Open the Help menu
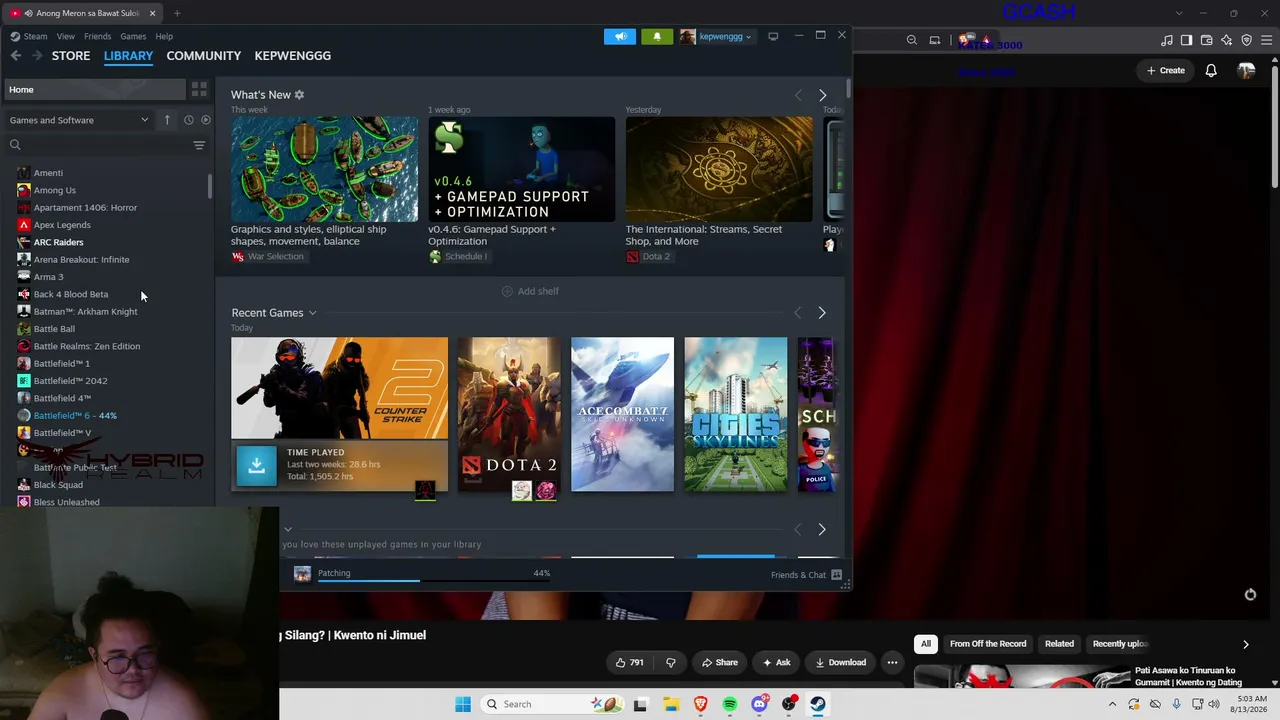 164,36
